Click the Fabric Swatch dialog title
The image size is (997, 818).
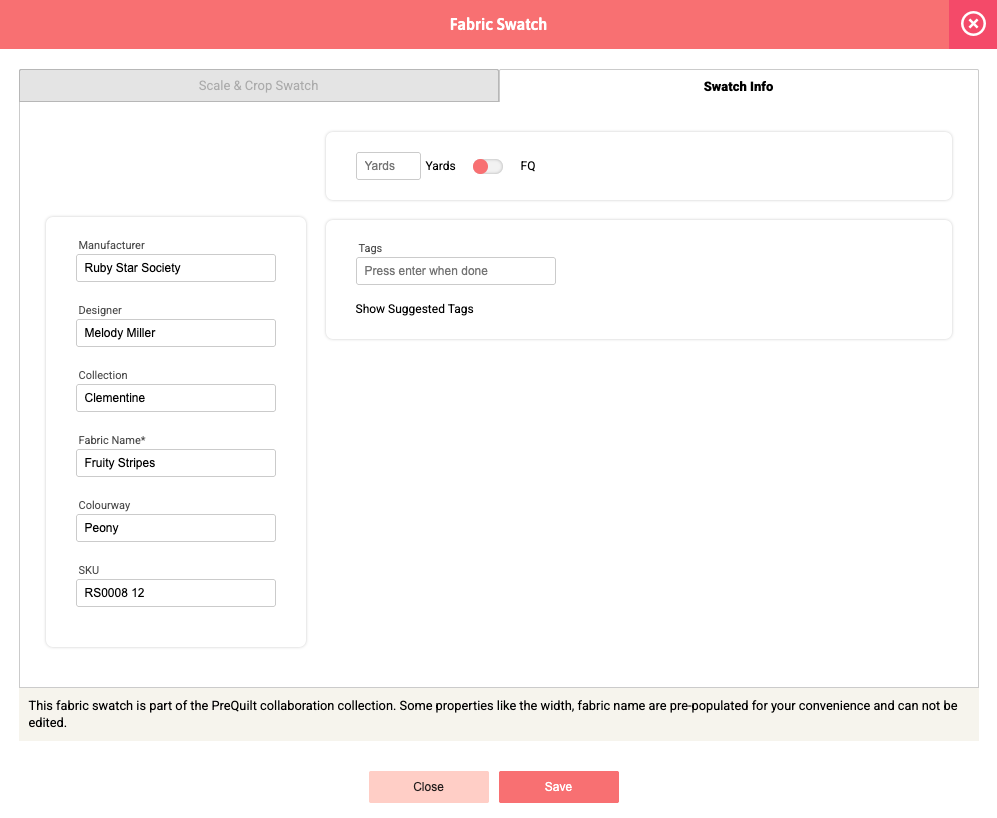(x=498, y=24)
